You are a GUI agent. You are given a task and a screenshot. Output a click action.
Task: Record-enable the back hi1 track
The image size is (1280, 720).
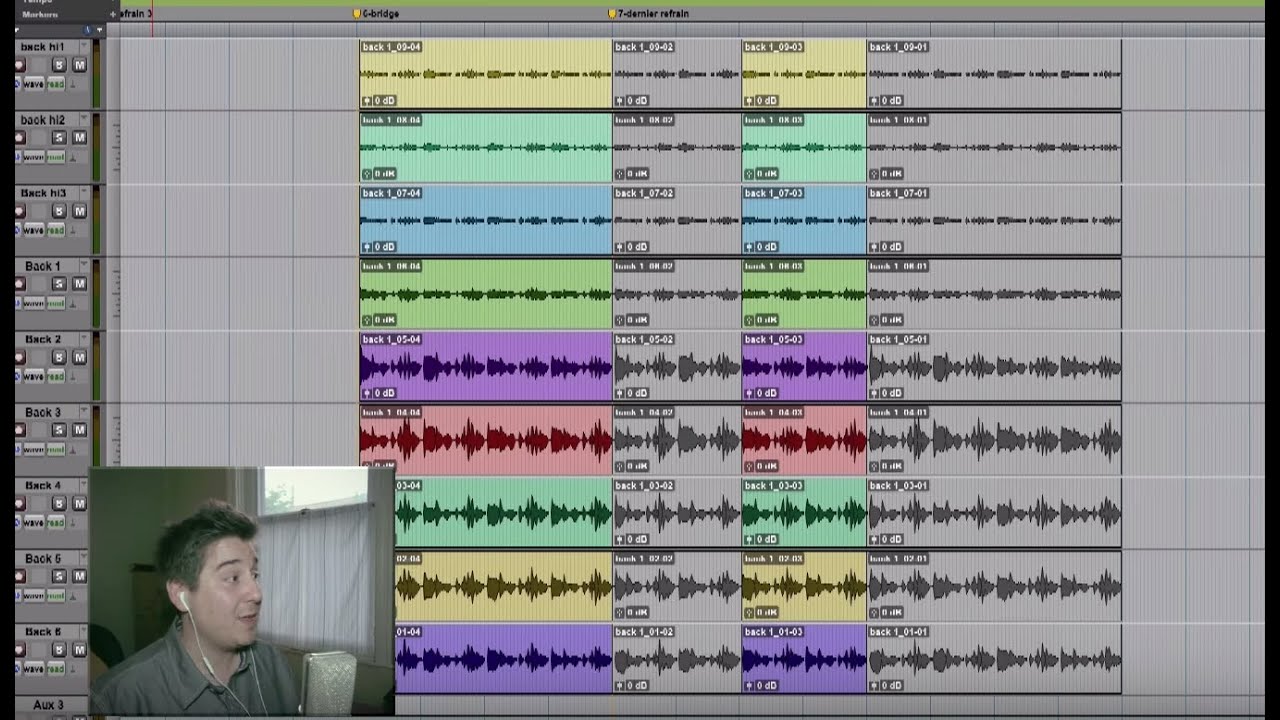click(x=19, y=65)
